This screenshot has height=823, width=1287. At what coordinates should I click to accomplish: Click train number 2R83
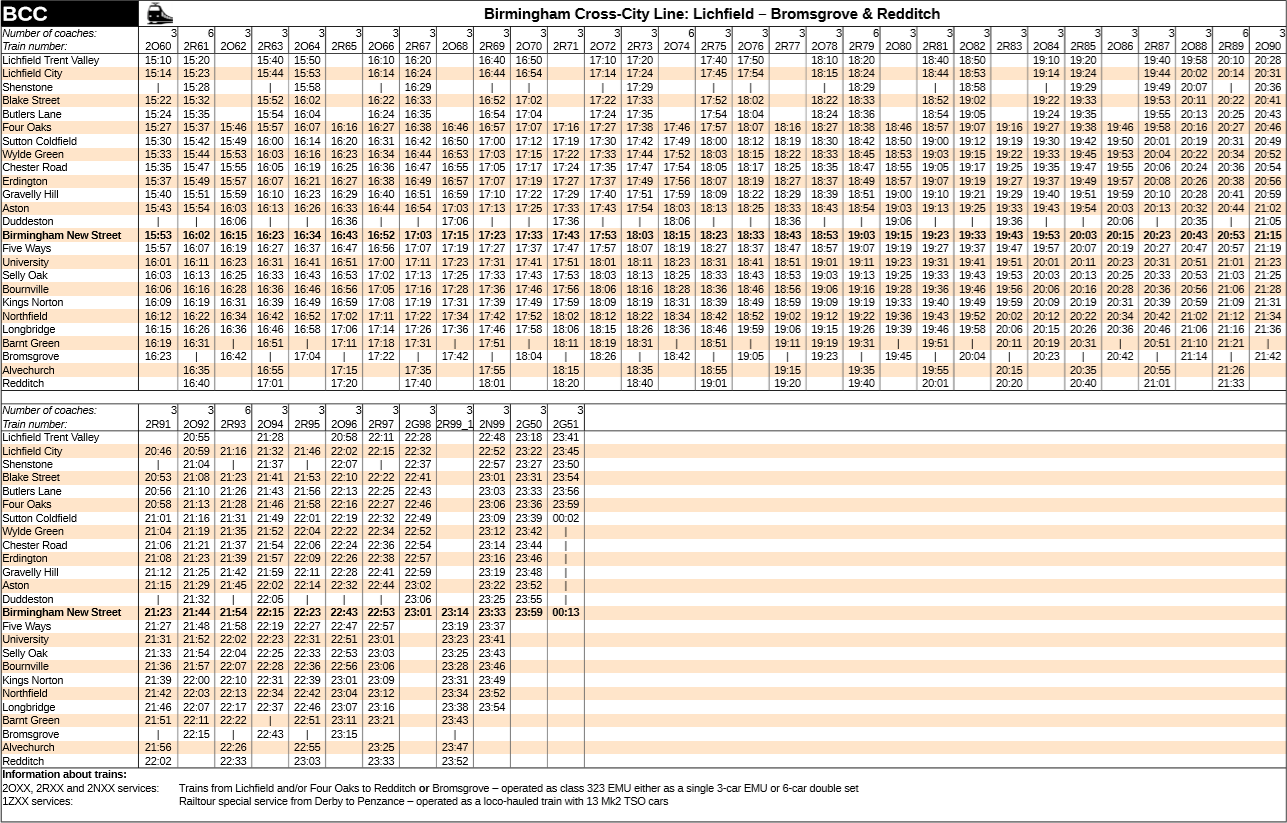point(1010,47)
